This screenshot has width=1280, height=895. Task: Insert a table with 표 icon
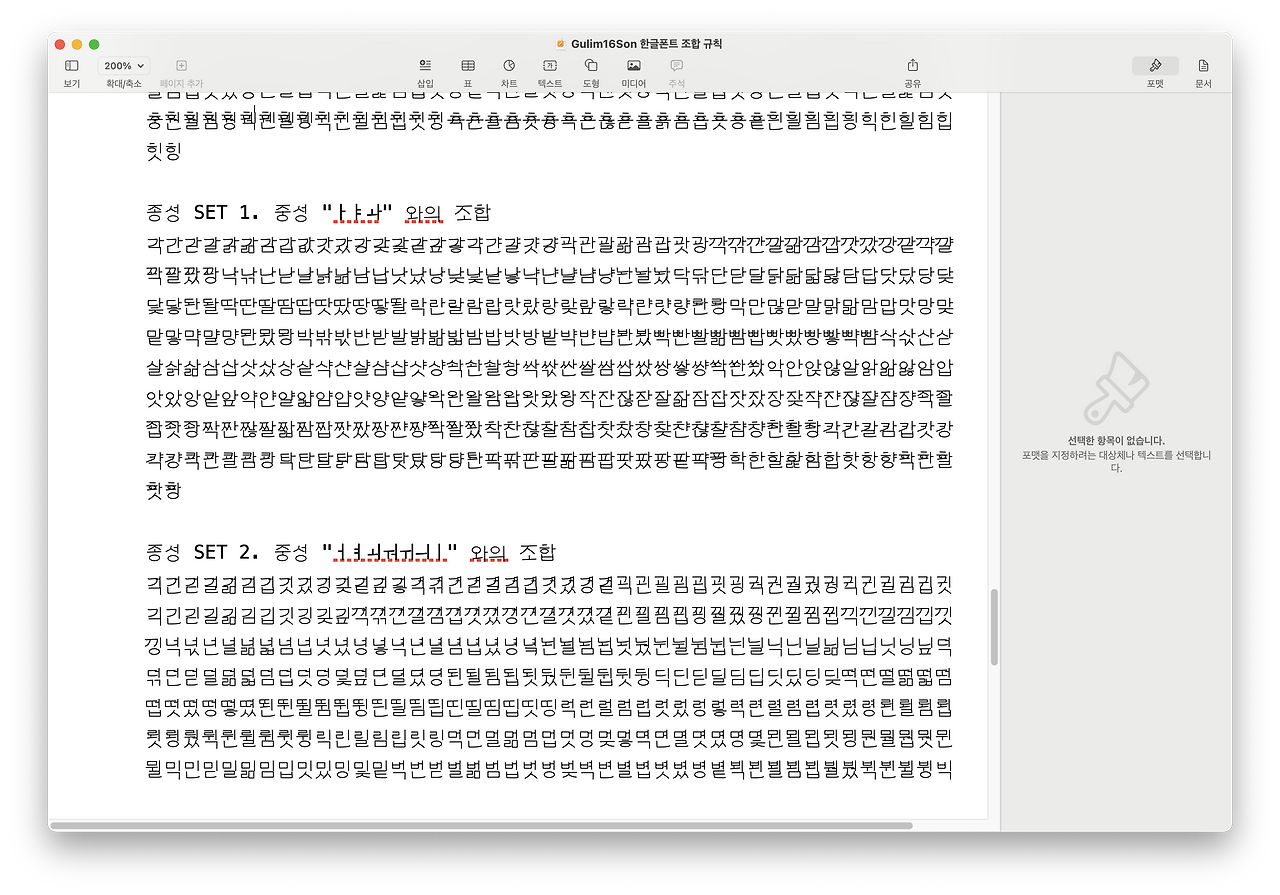tap(467, 66)
